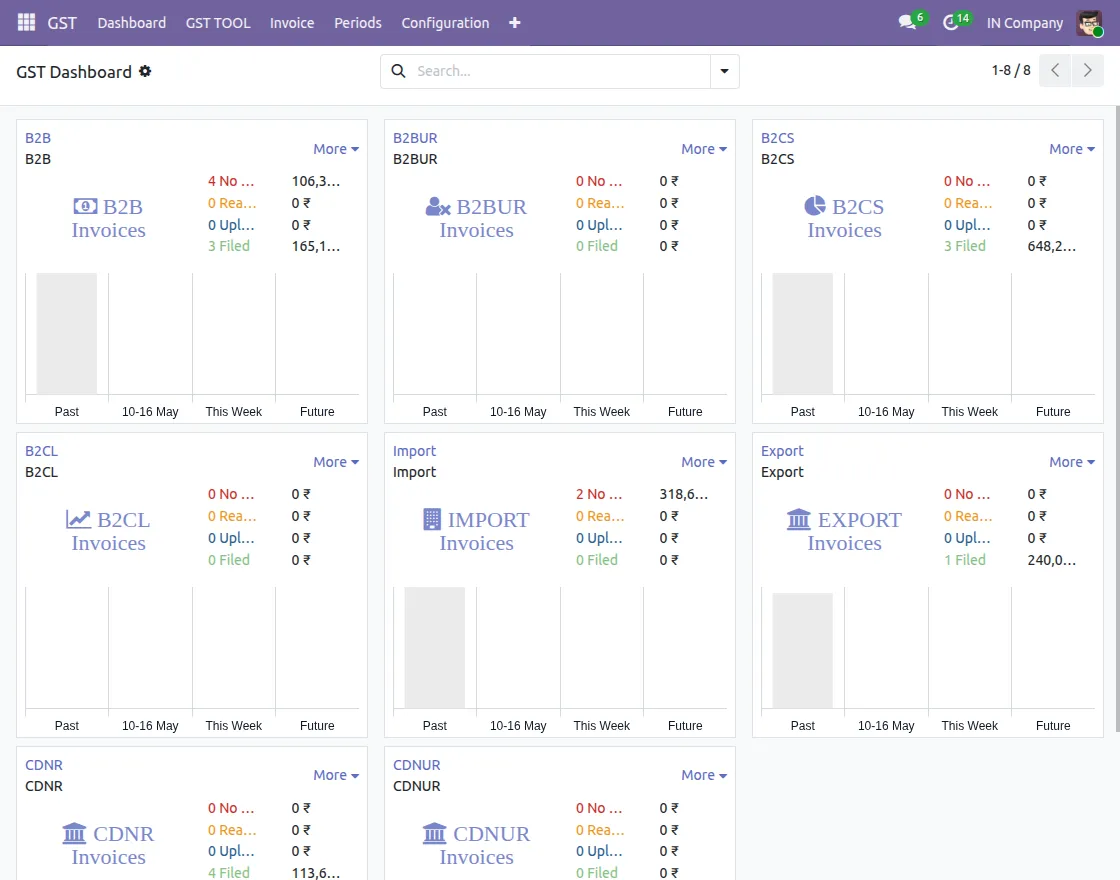Open the Import title link
The height and width of the screenshot is (880, 1120).
[414, 451]
